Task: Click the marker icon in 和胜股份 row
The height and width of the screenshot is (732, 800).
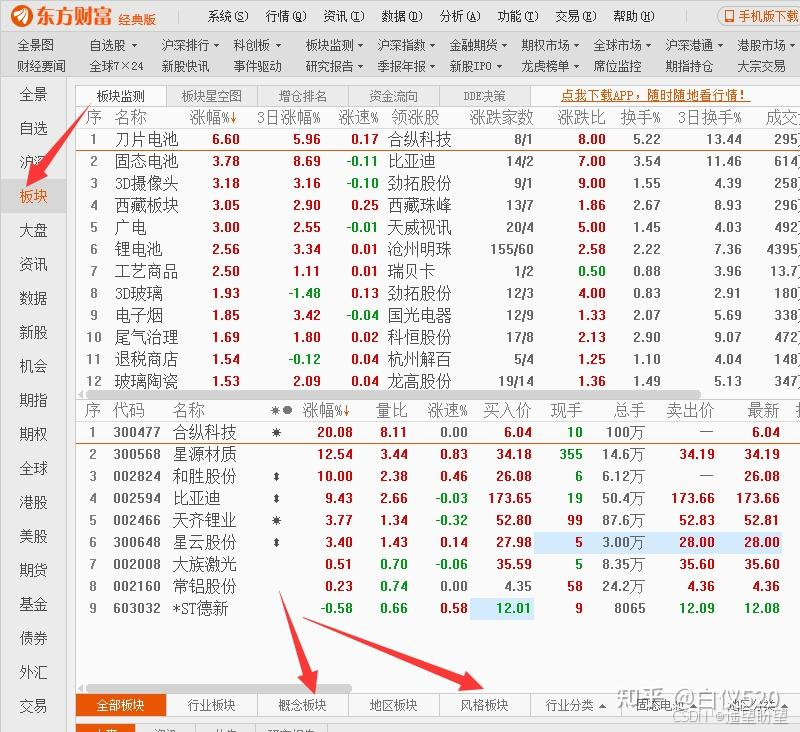Action: coord(276,476)
